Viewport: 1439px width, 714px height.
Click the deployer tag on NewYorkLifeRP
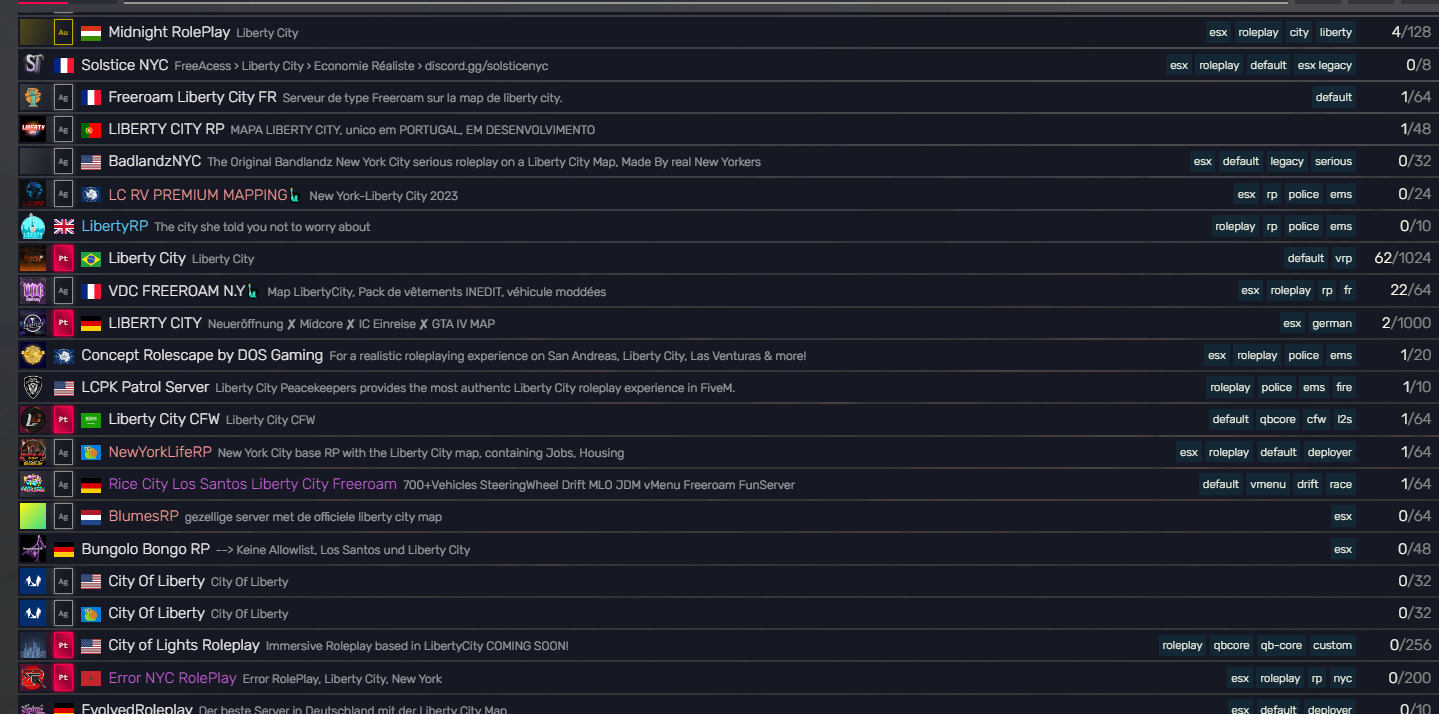(1330, 452)
